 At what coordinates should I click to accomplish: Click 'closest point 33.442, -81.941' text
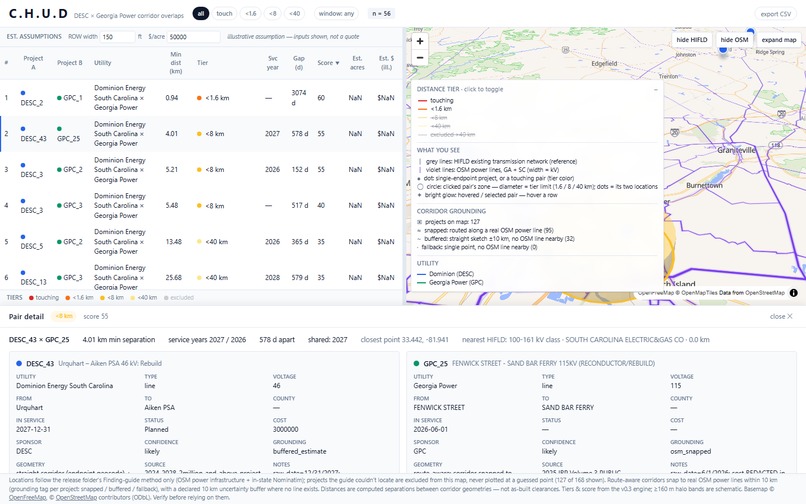405,339
